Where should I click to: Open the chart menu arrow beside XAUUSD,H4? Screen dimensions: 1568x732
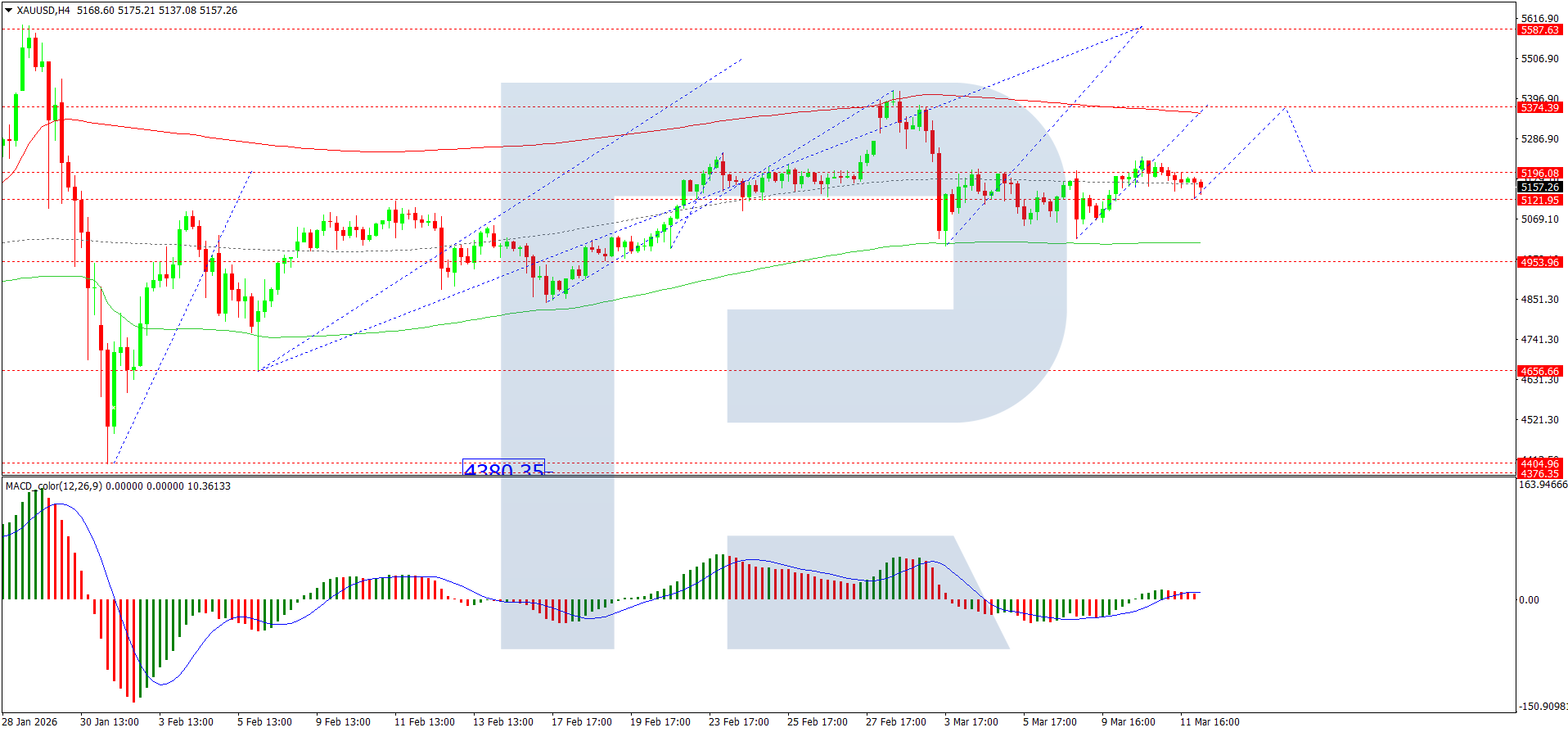(x=9, y=11)
